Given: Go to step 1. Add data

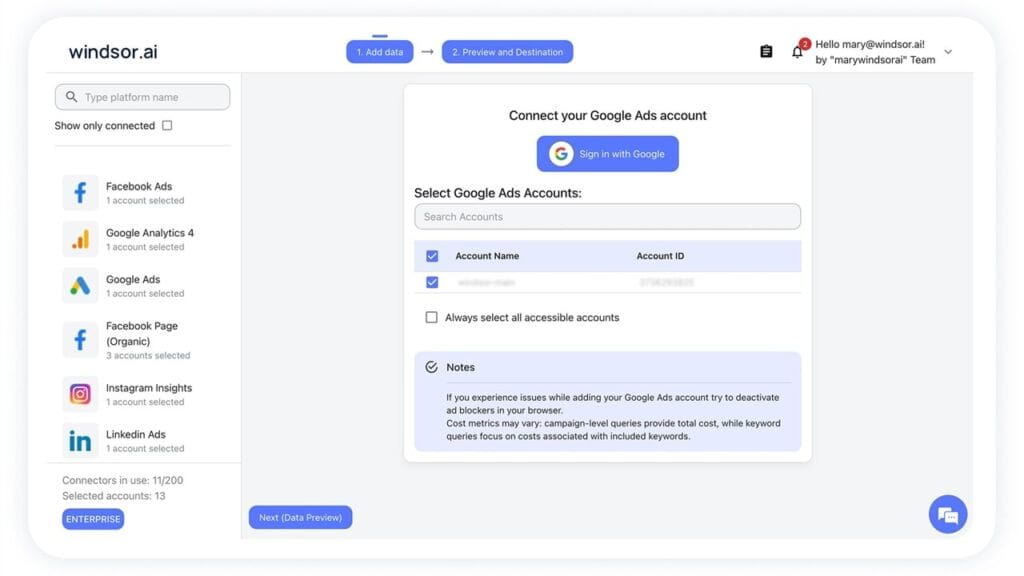Looking at the screenshot, I should (379, 52).
